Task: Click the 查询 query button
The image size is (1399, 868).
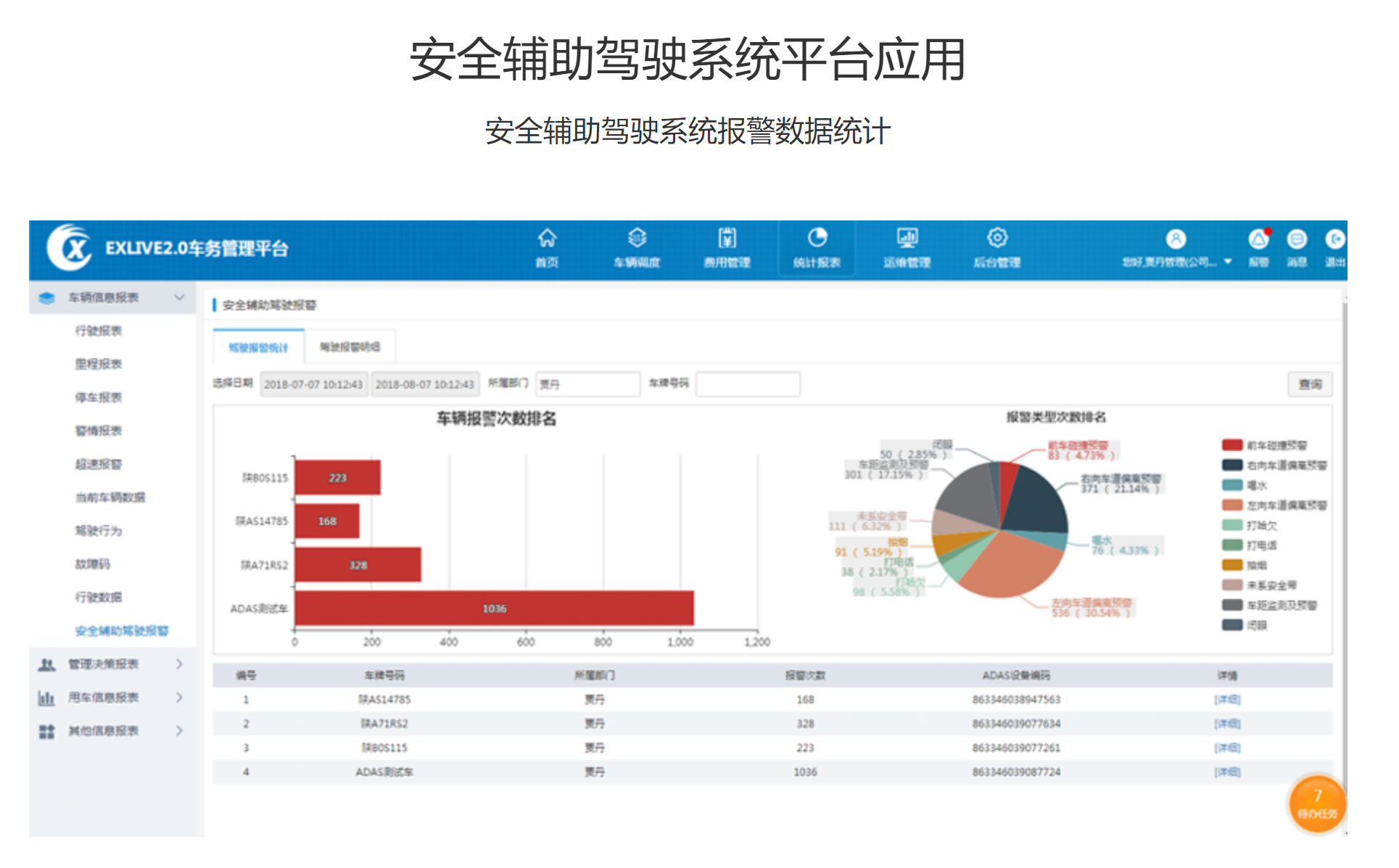Action: click(x=1310, y=384)
